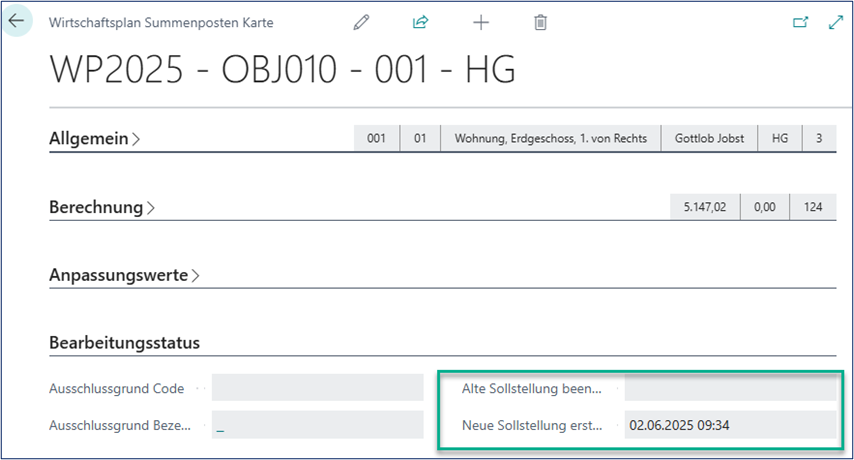The height and width of the screenshot is (460, 854).
Task: Expand the Anpassungswerte section
Action: (x=124, y=275)
